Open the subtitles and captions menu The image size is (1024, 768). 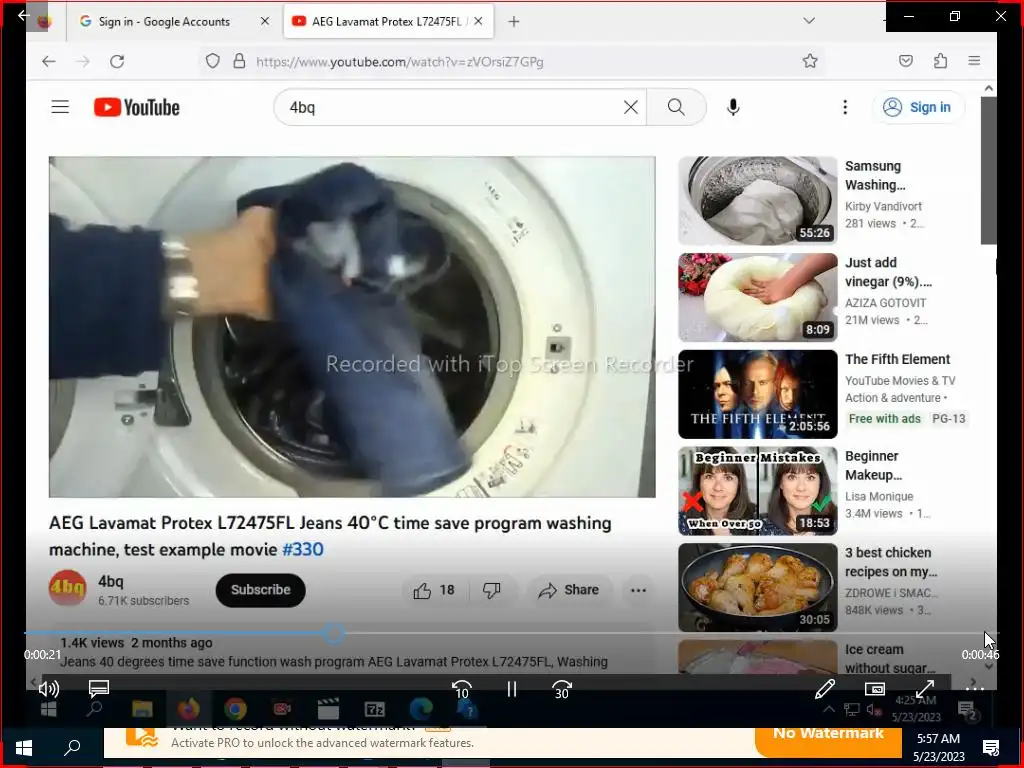click(x=99, y=688)
